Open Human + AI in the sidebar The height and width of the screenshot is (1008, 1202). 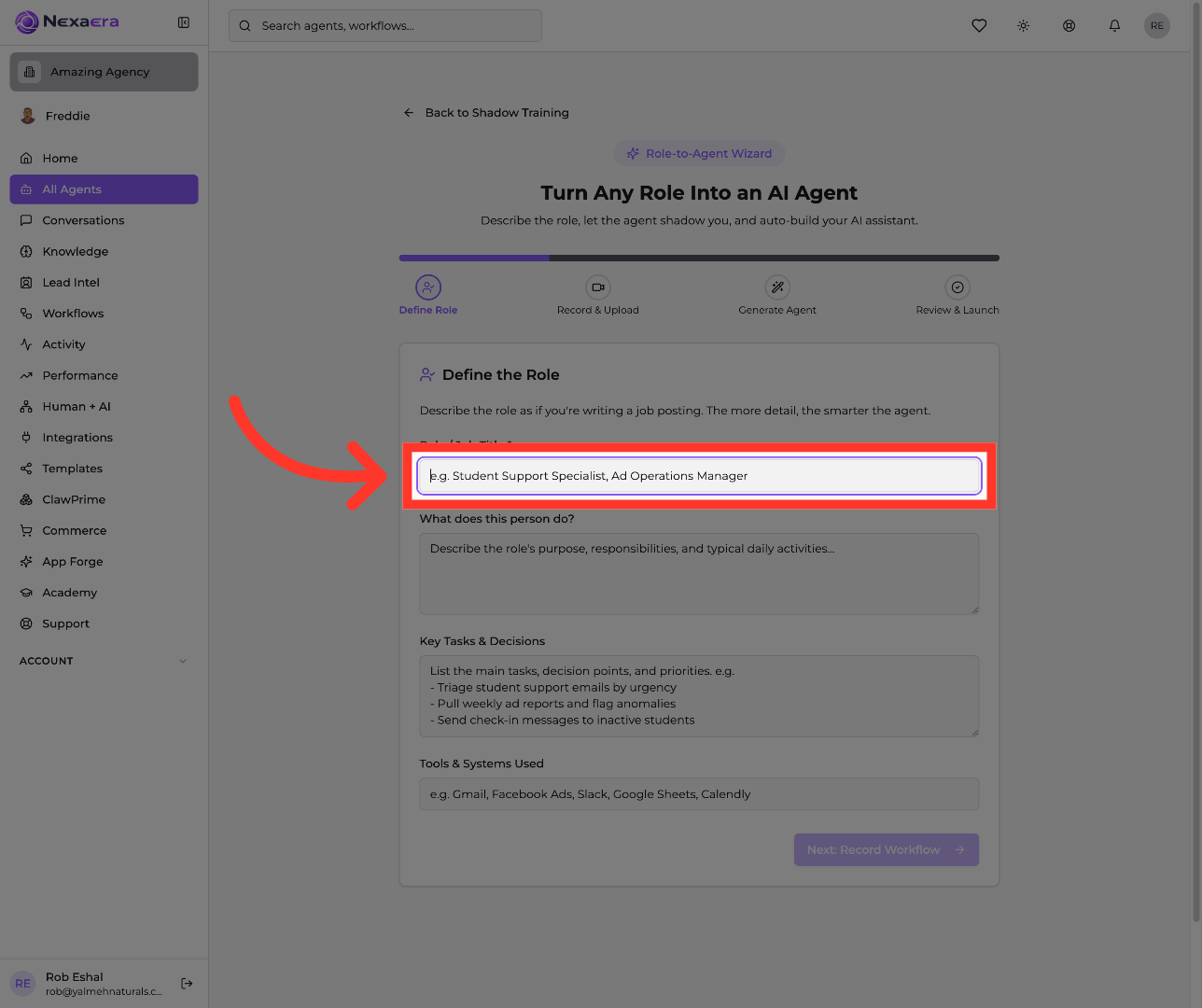coord(104,407)
